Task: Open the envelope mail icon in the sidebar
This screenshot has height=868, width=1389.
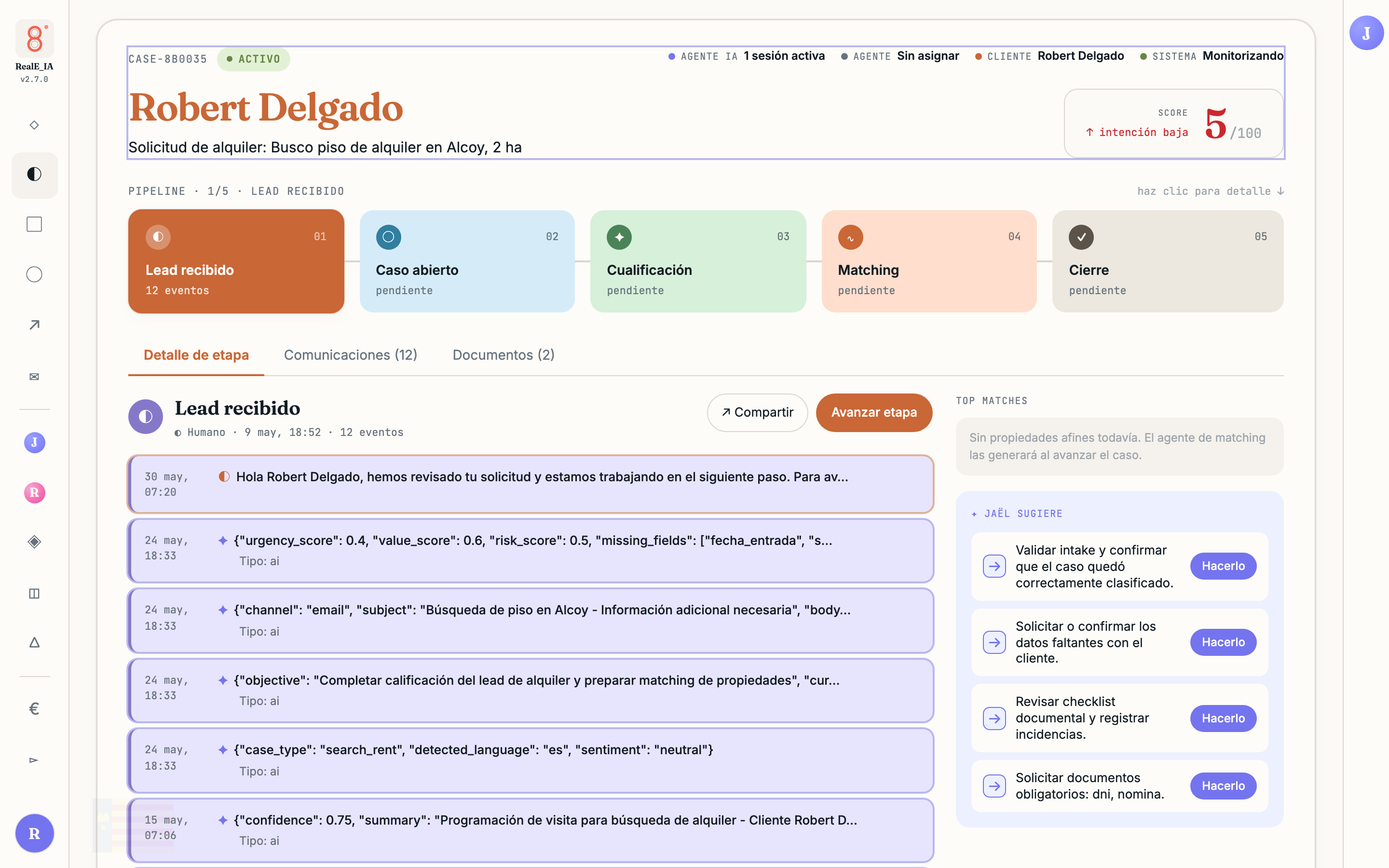Action: [x=34, y=377]
